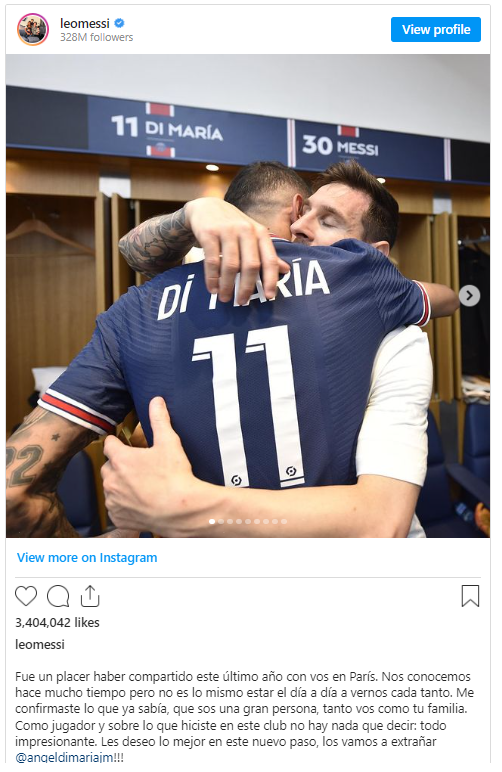502x772 pixels.
Task: Open the View more on Instagram link
Action: pyautogui.click(x=87, y=557)
